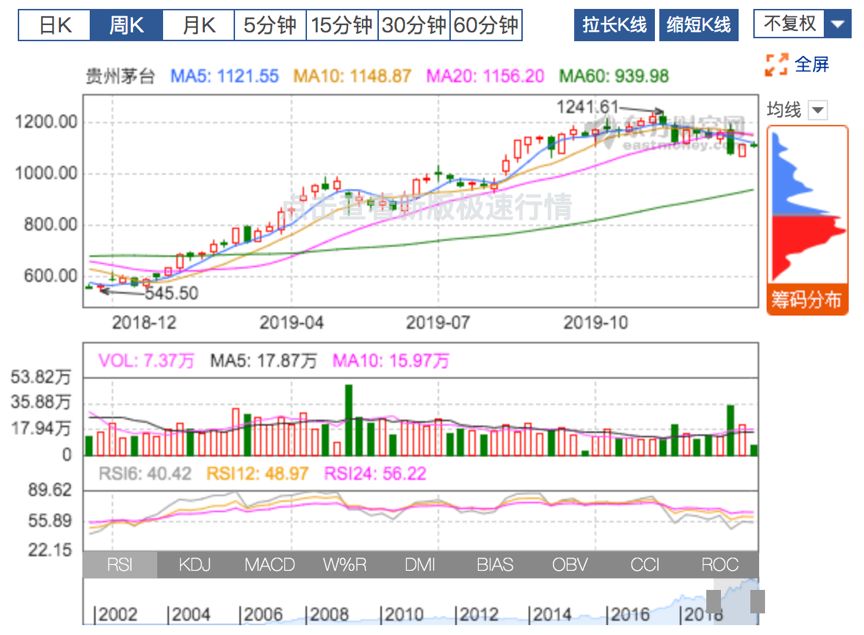Open the 不复权 dropdown
The width and height of the screenshot is (864, 635).
coord(802,24)
